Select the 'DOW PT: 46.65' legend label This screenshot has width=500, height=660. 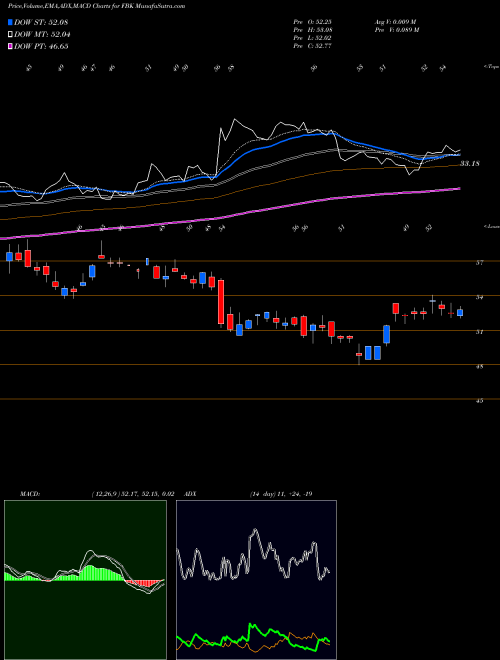pyautogui.click(x=41, y=46)
